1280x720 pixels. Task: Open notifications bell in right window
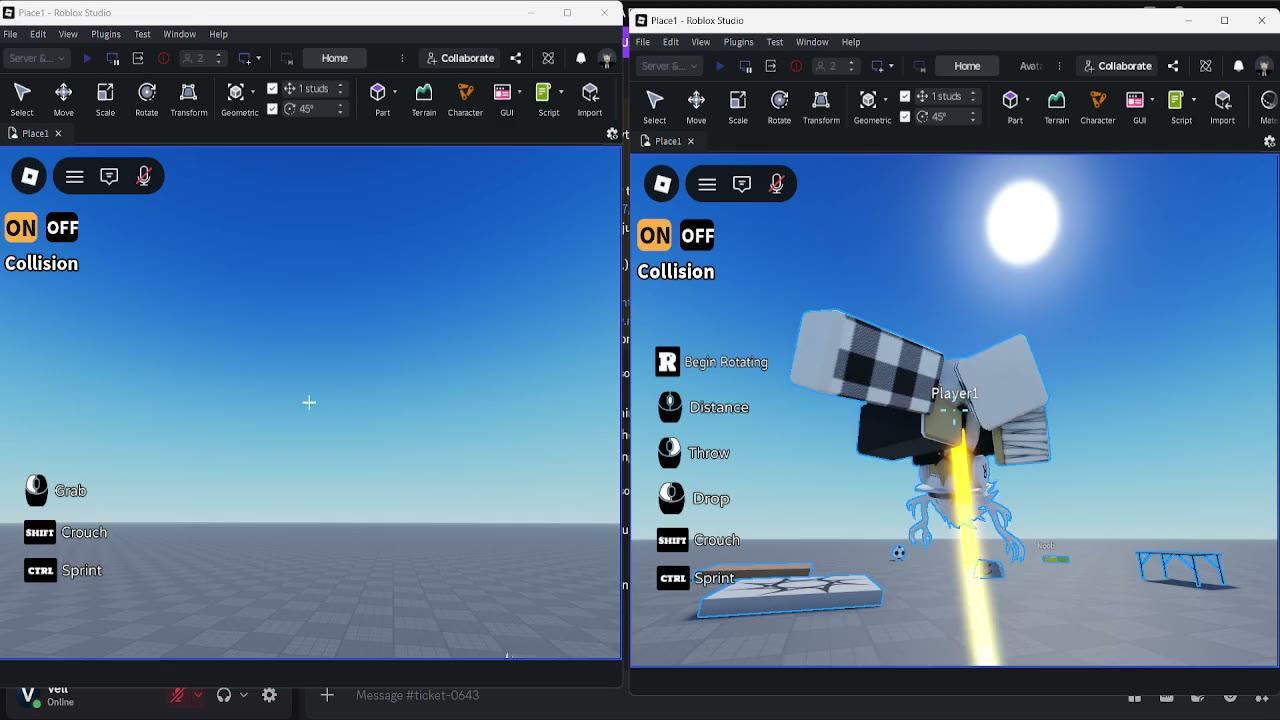1239,66
